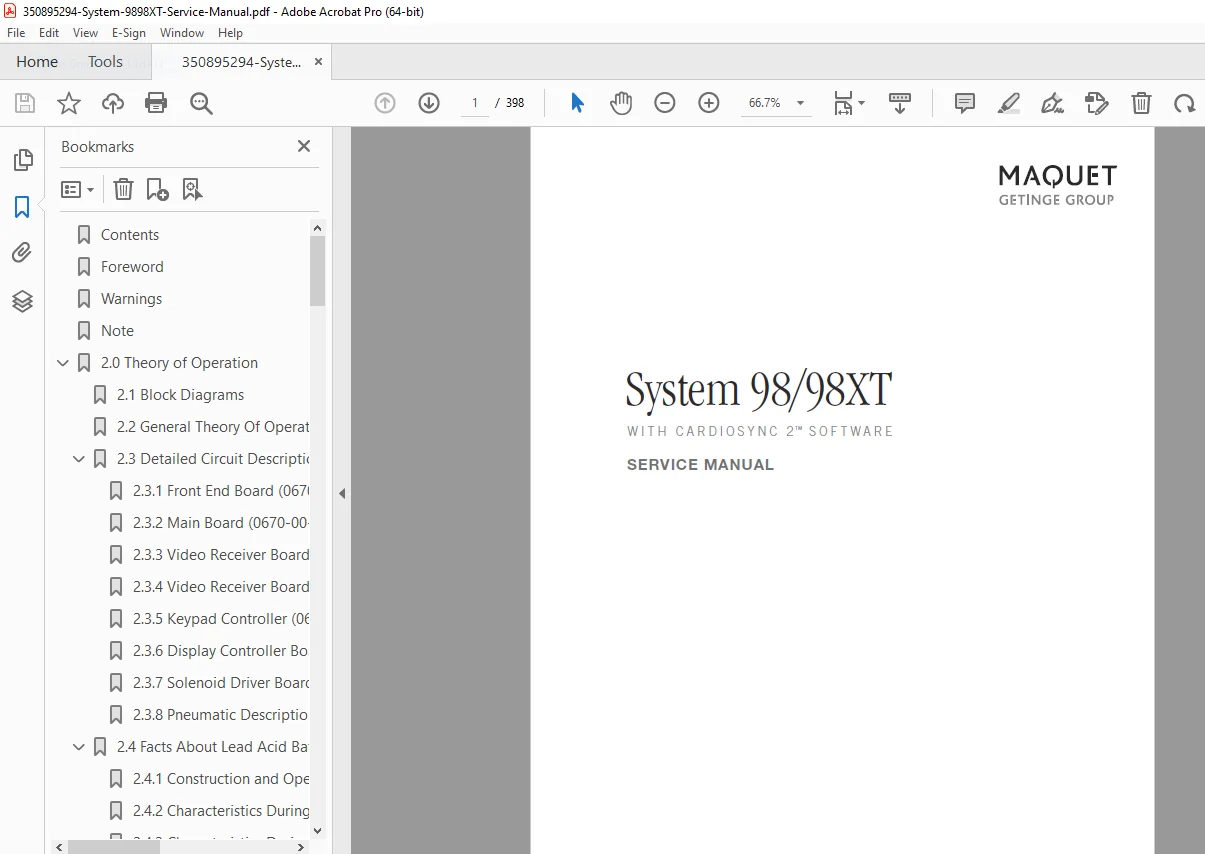Open 2.3.6 Display Controller bookmark
The image size is (1205, 854).
pos(221,651)
